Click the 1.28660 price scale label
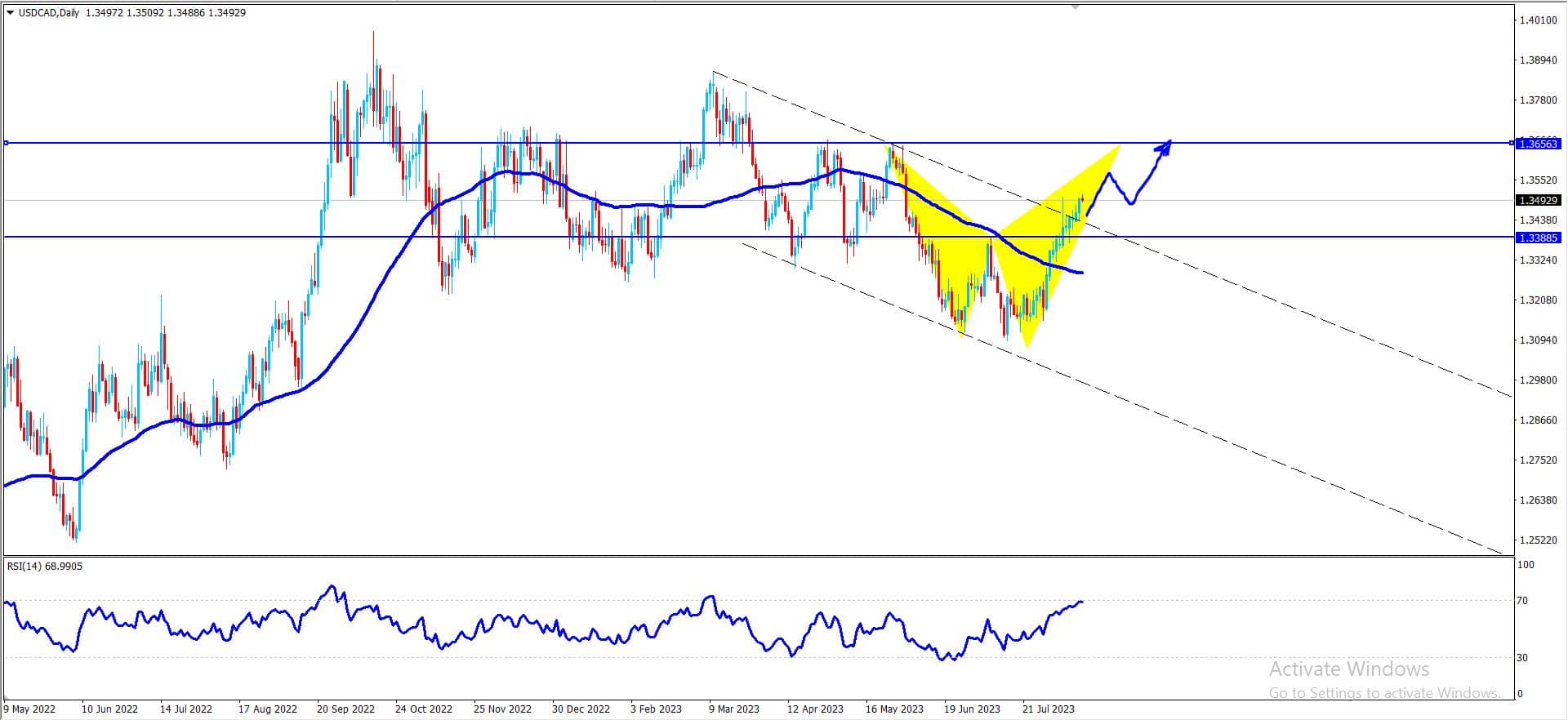Screen dimensions: 1568x720 coord(1538,420)
